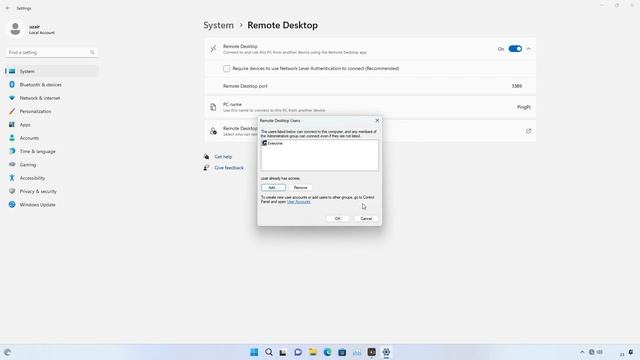Click Cancel in Remote Desktop Users dialog

pos(366,218)
